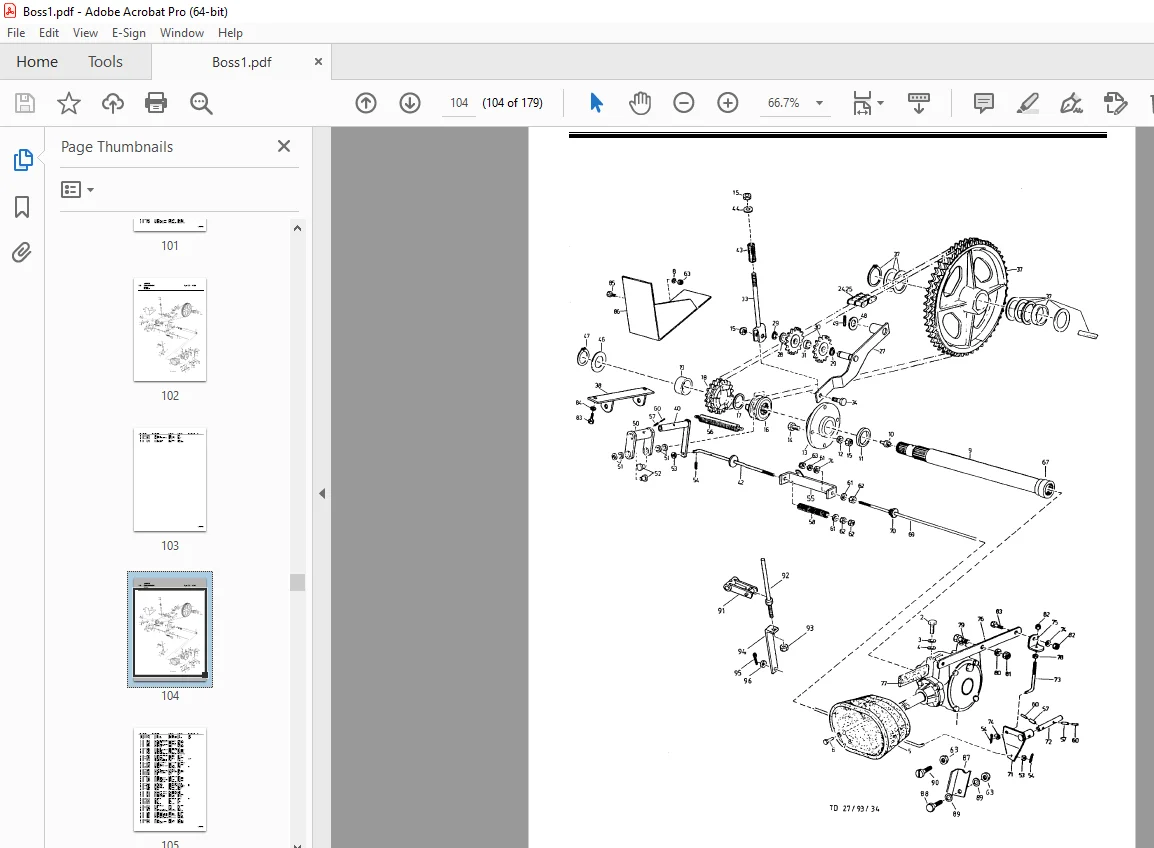This screenshot has height=848, width=1154.
Task: Print the file using printer icon
Action: point(156,103)
